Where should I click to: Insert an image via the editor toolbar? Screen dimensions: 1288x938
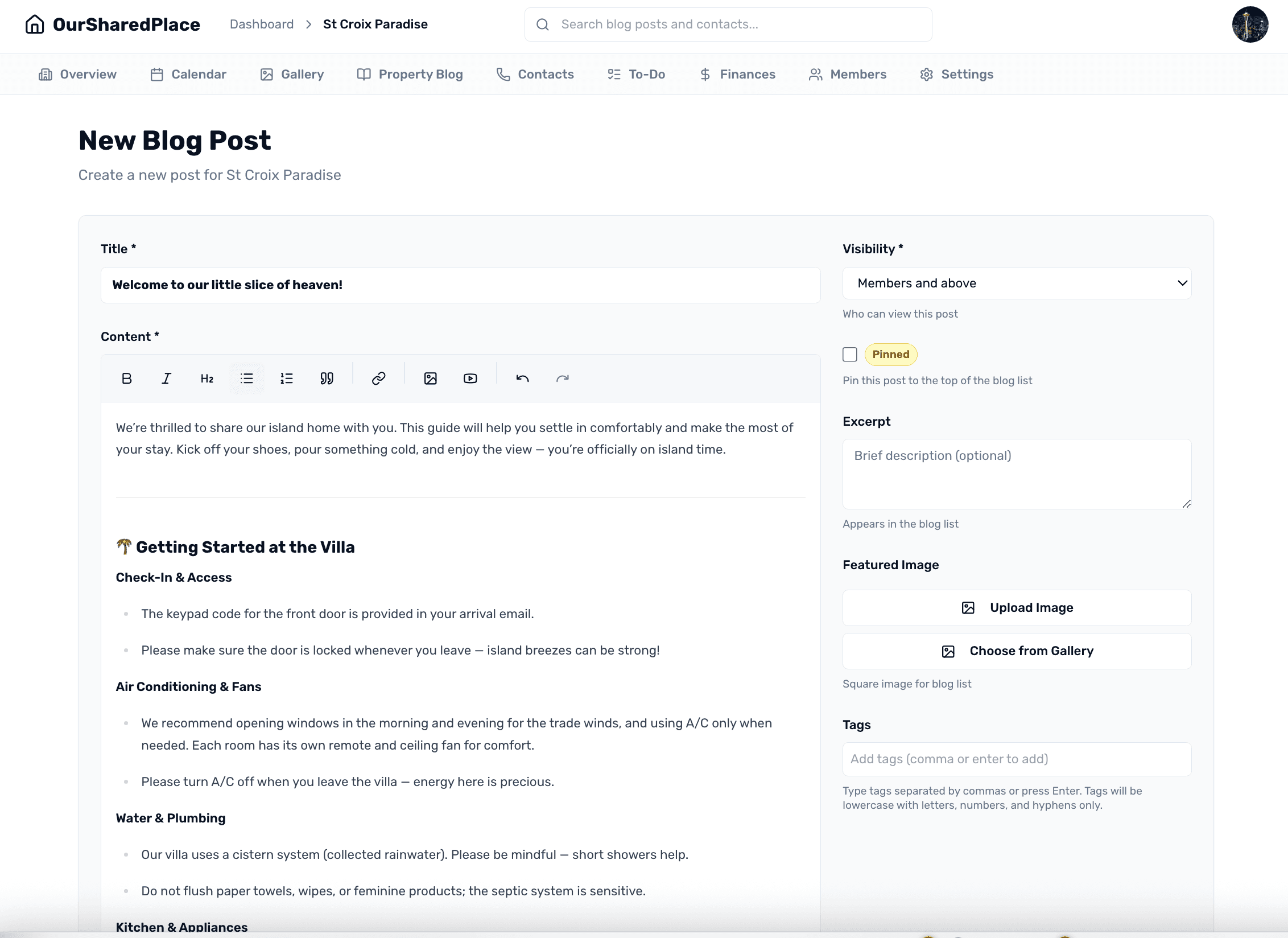[x=430, y=378]
